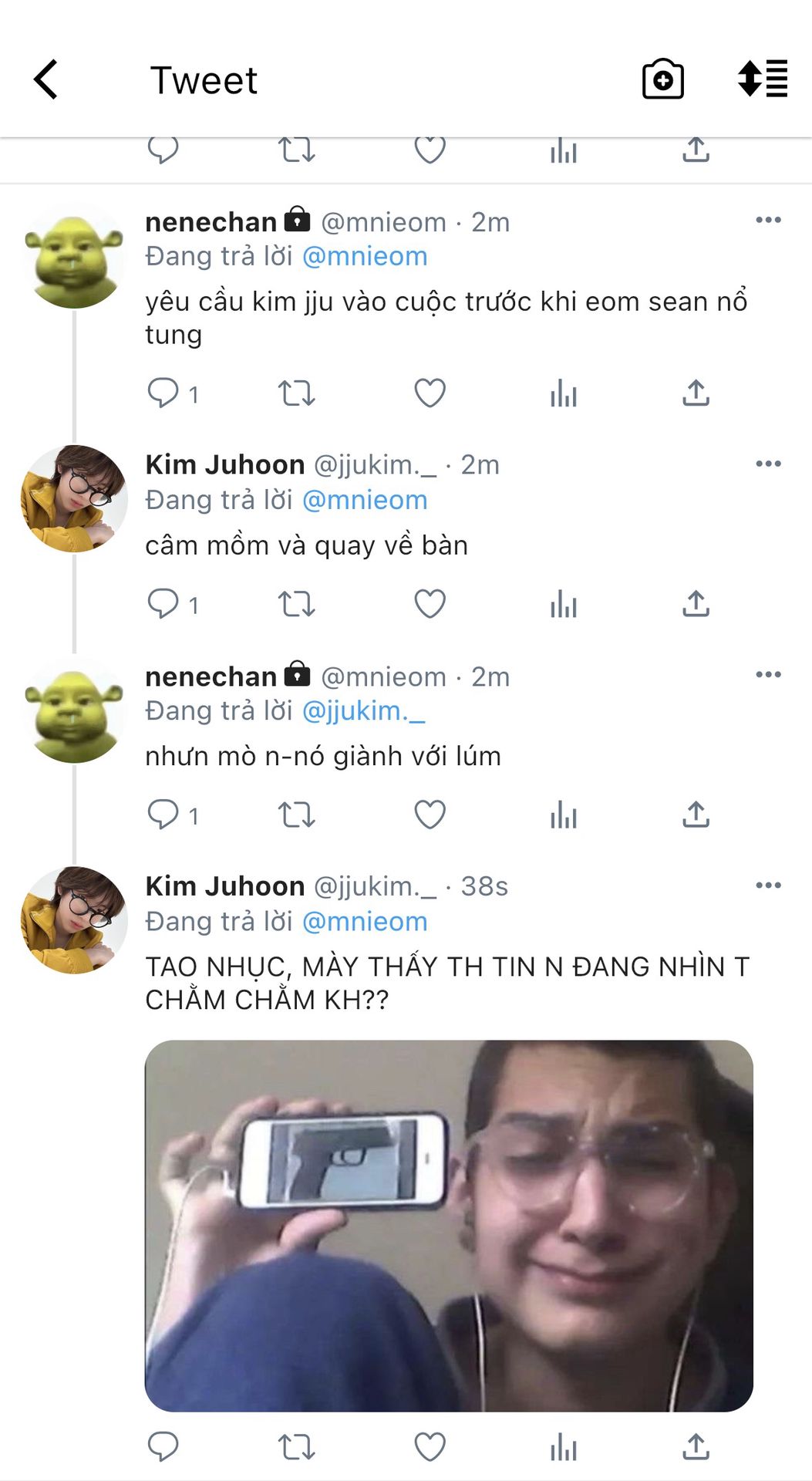The height and width of the screenshot is (1481, 812).
Task: Like the 'nhưn mò n-nó giành' tweet
Action: [x=430, y=815]
